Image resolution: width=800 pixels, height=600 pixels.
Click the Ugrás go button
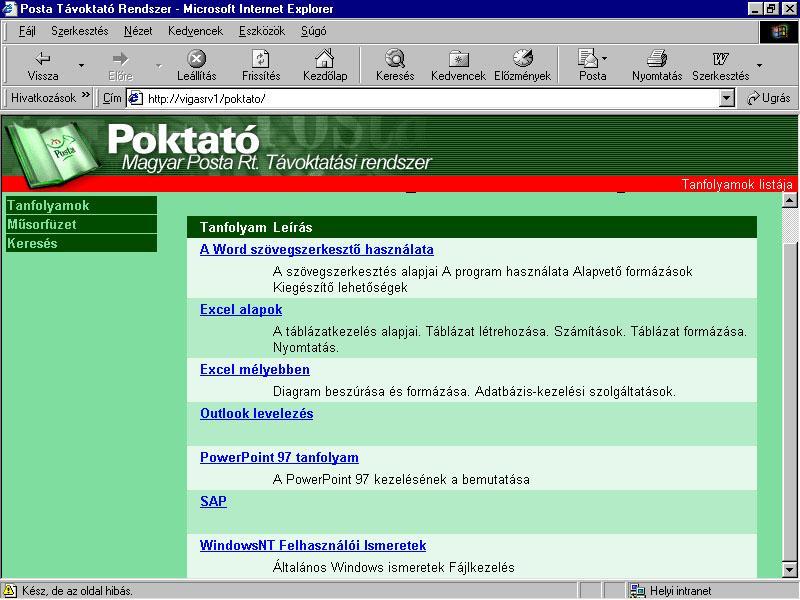coord(768,98)
